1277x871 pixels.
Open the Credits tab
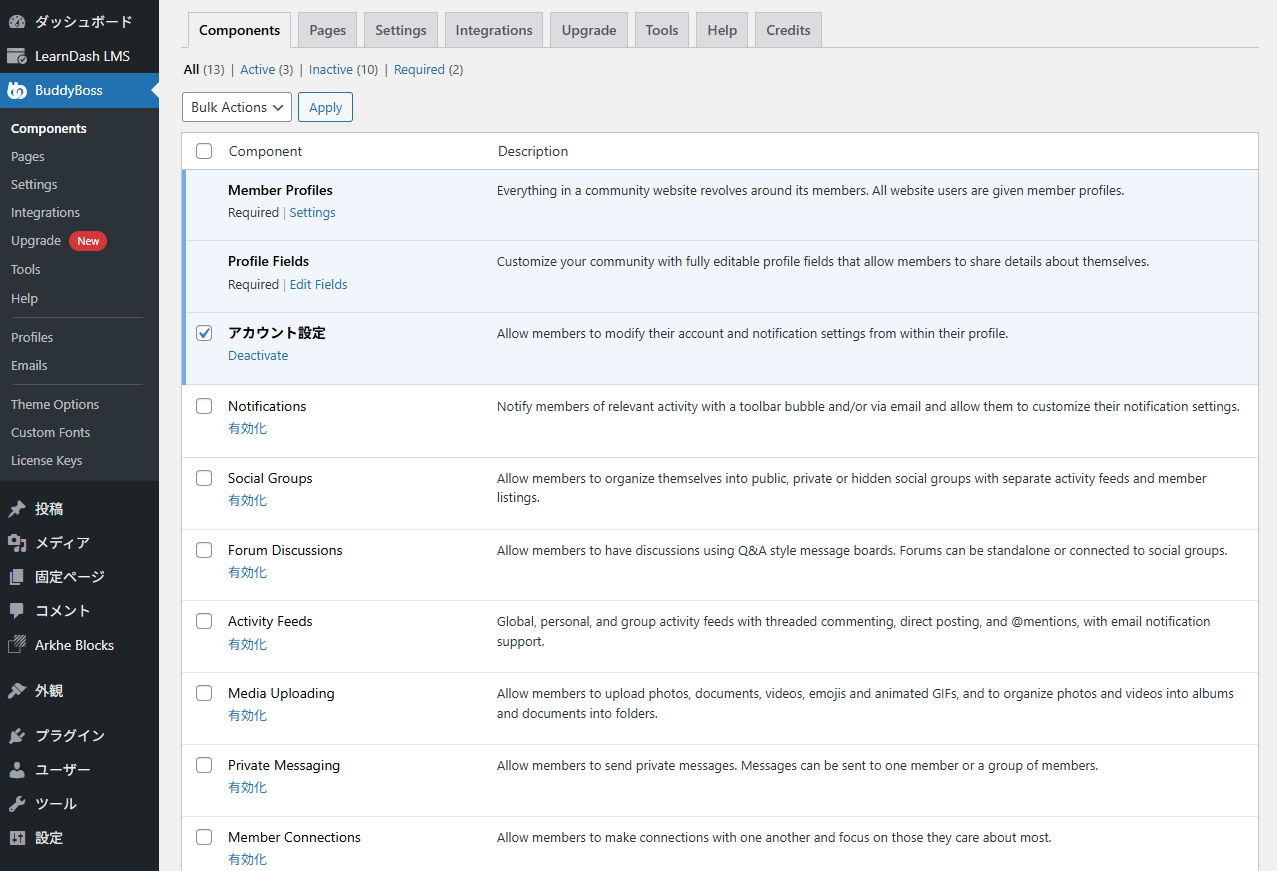coord(788,30)
